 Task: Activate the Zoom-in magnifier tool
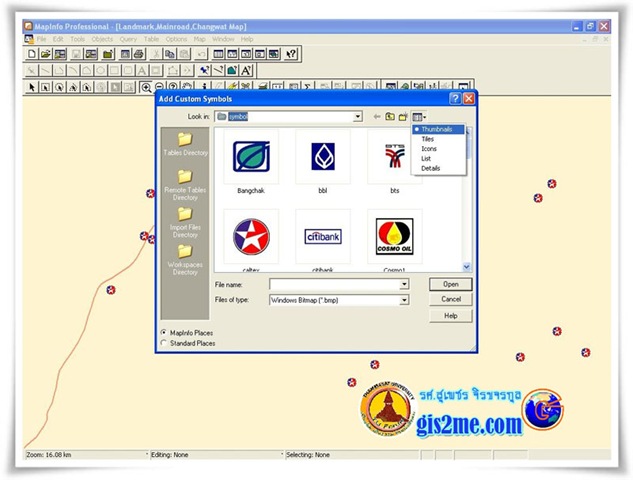(x=146, y=87)
